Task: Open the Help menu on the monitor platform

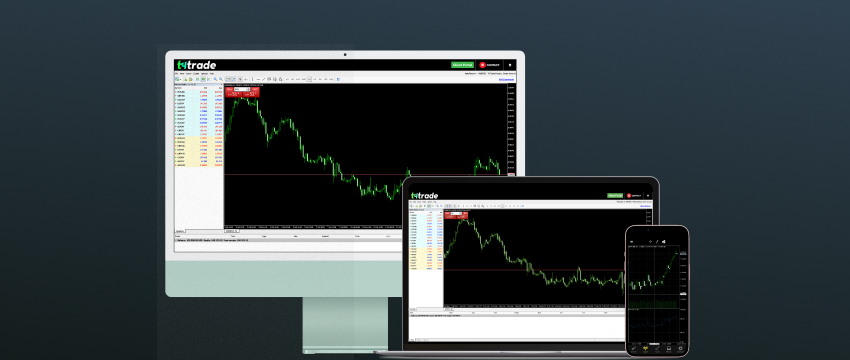Action: point(212,74)
